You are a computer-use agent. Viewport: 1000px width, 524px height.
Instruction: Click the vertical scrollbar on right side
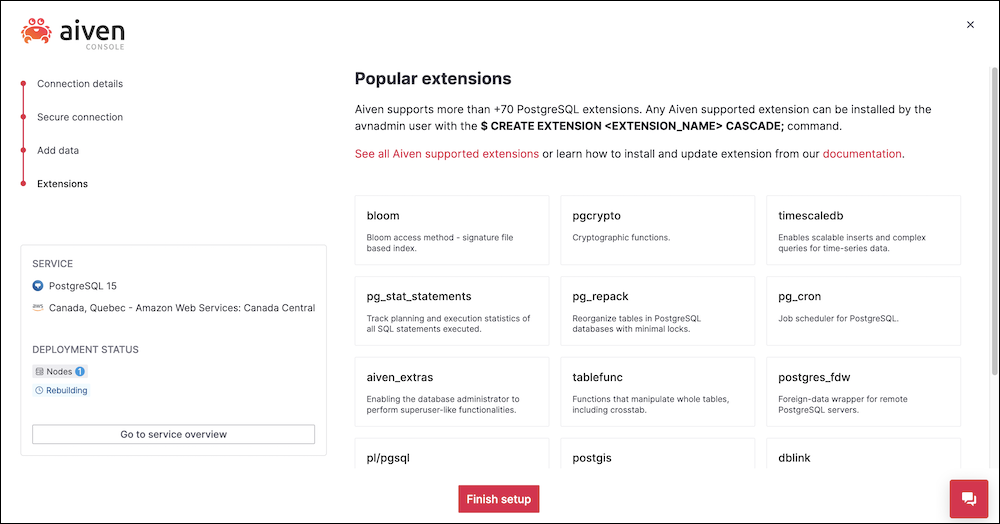[x=994, y=220]
